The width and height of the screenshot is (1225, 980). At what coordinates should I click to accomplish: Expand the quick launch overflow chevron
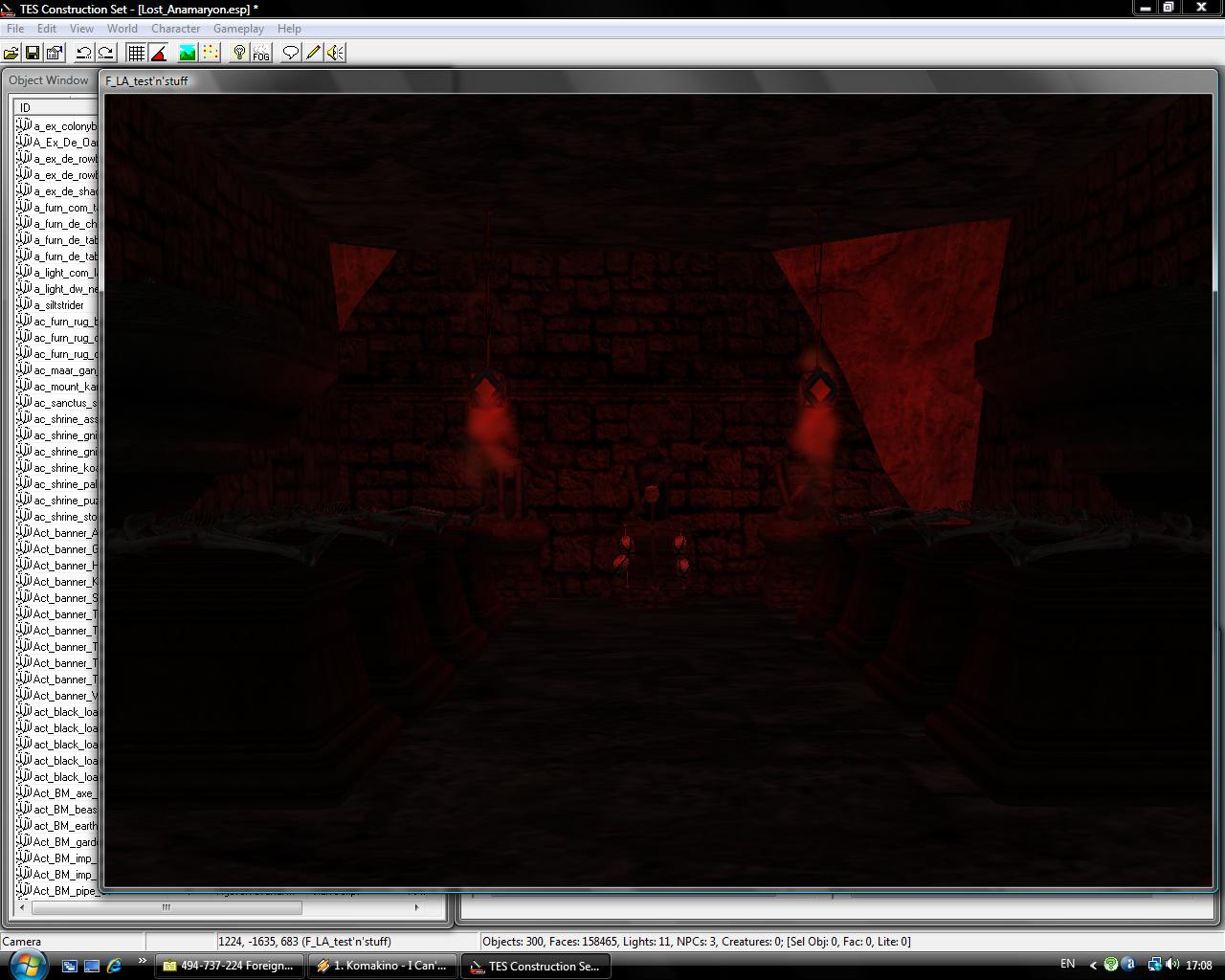143,961
